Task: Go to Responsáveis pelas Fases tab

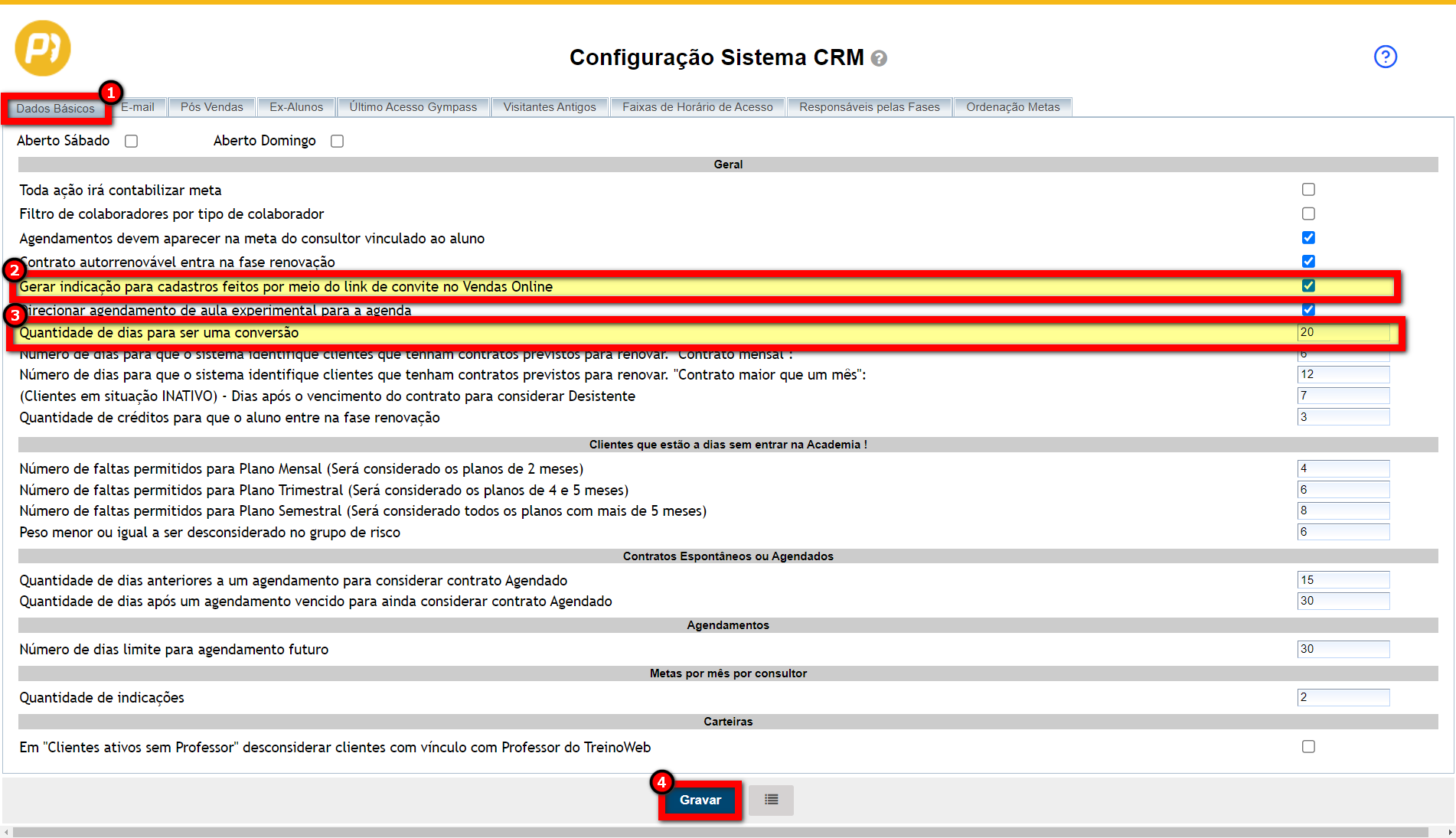Action: (x=869, y=107)
